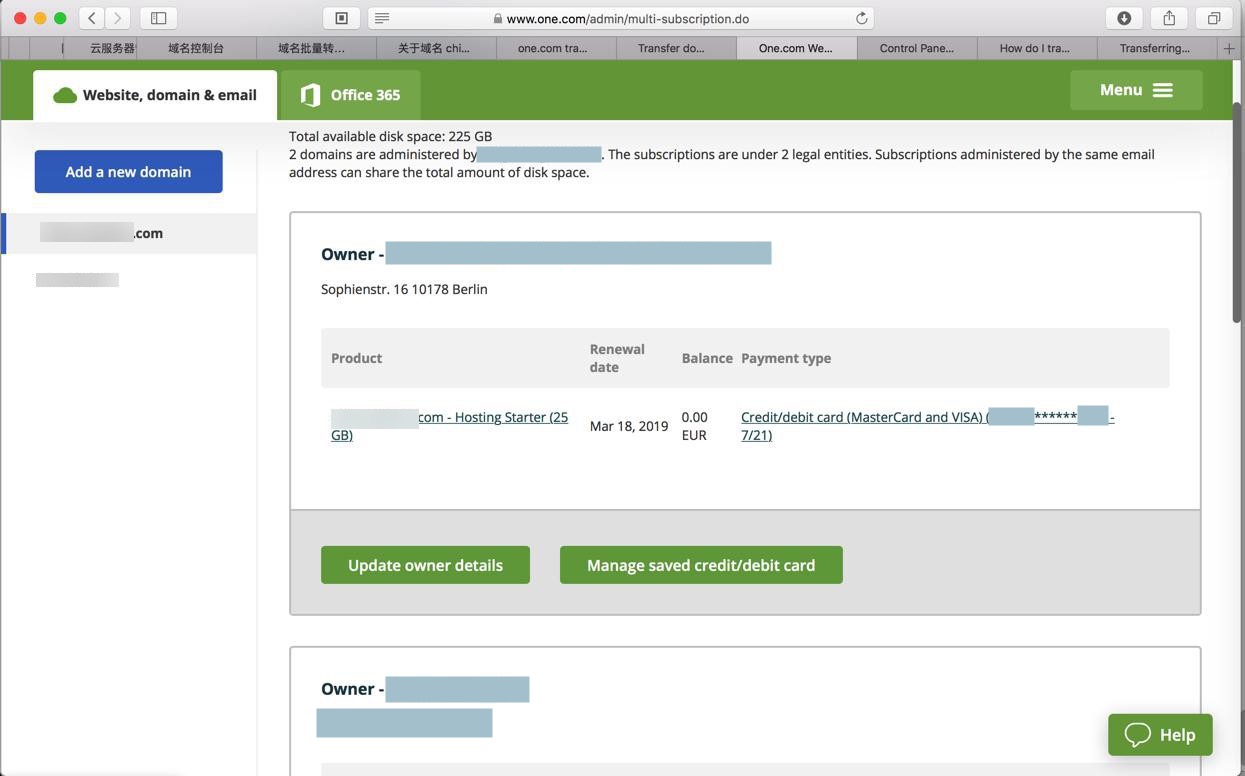Click Safari back navigation arrow
1245x776 pixels.
point(92,18)
